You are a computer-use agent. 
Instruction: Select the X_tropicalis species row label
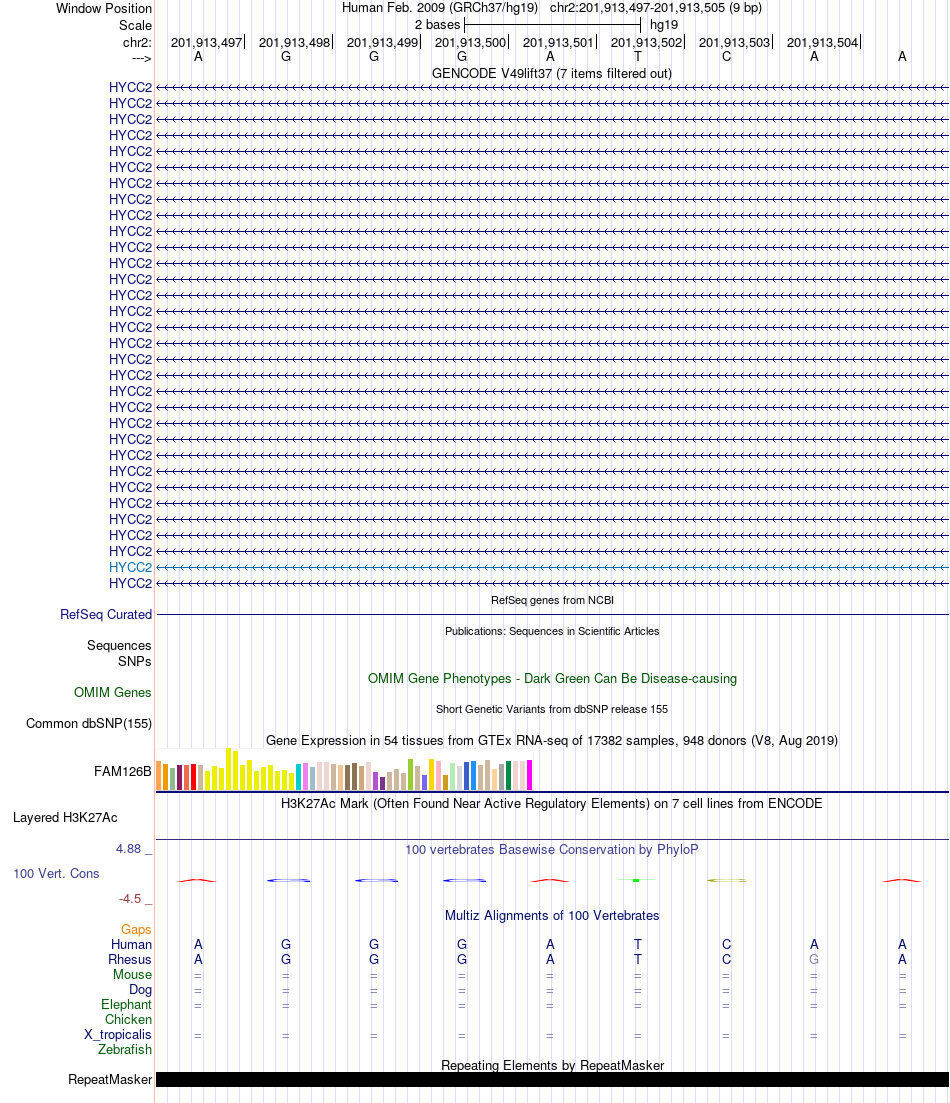click(x=118, y=1034)
